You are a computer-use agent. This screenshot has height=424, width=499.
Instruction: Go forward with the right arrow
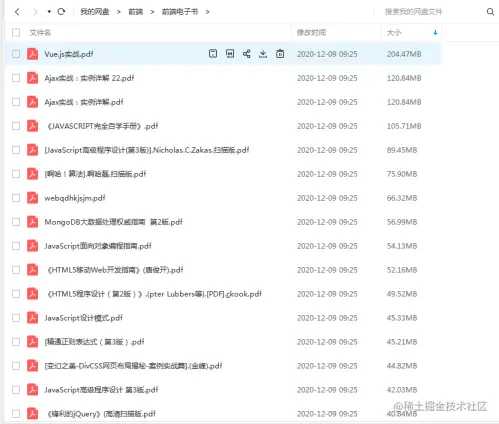click(35, 12)
